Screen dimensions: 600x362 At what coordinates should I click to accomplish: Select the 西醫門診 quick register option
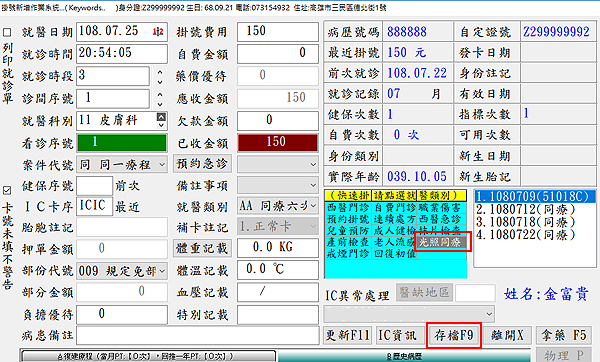348,207
